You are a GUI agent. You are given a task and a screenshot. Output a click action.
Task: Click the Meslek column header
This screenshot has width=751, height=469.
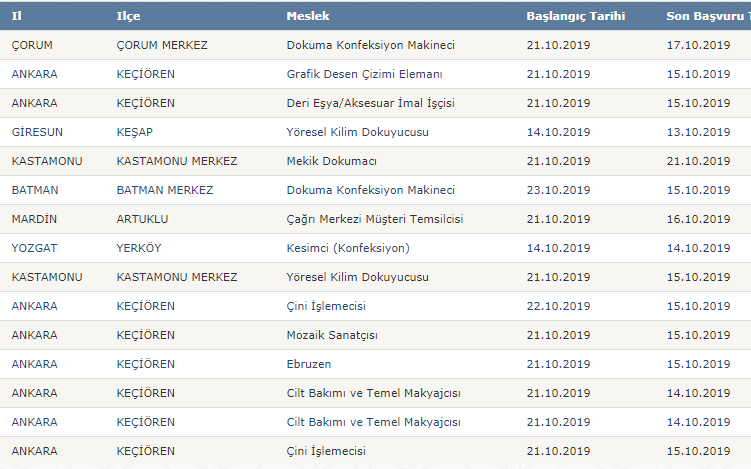pyautogui.click(x=308, y=16)
